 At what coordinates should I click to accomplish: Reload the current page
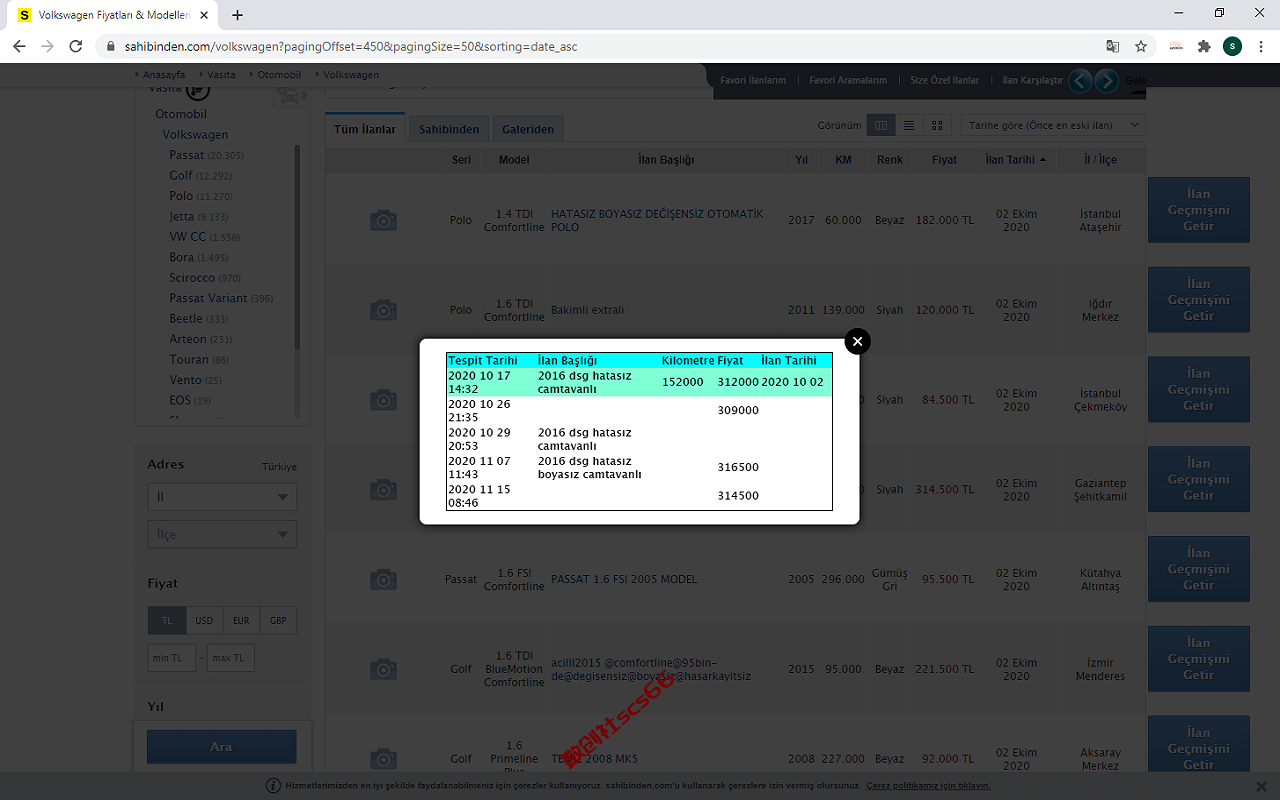pyautogui.click(x=76, y=46)
